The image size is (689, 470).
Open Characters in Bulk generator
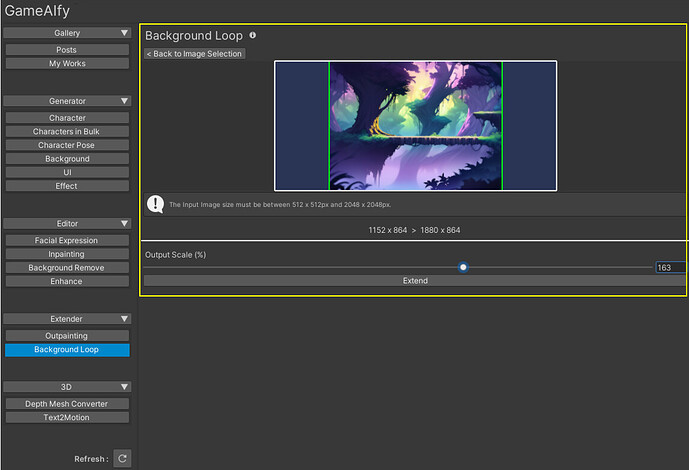[x=67, y=131]
